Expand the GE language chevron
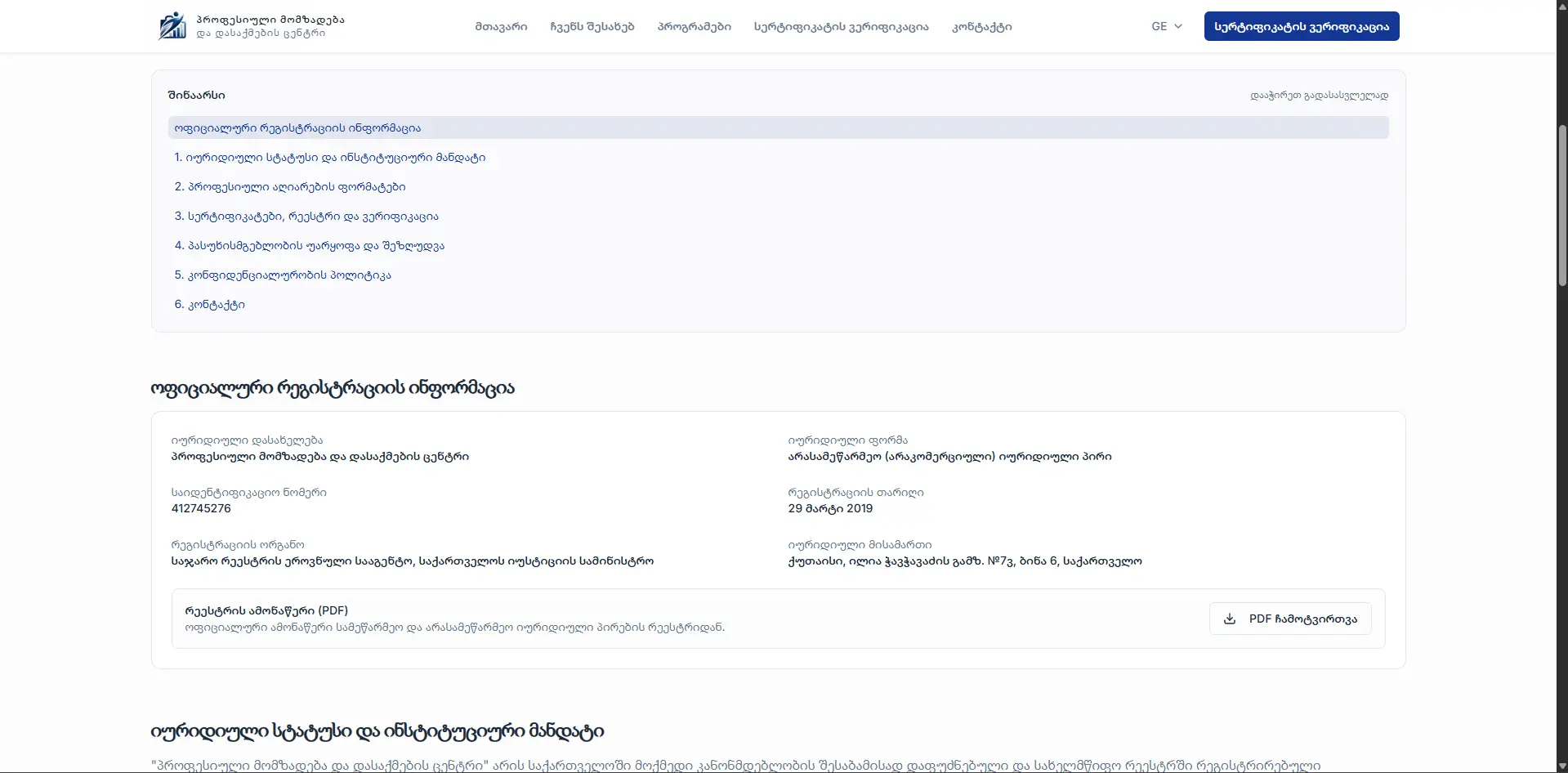 tap(1178, 26)
